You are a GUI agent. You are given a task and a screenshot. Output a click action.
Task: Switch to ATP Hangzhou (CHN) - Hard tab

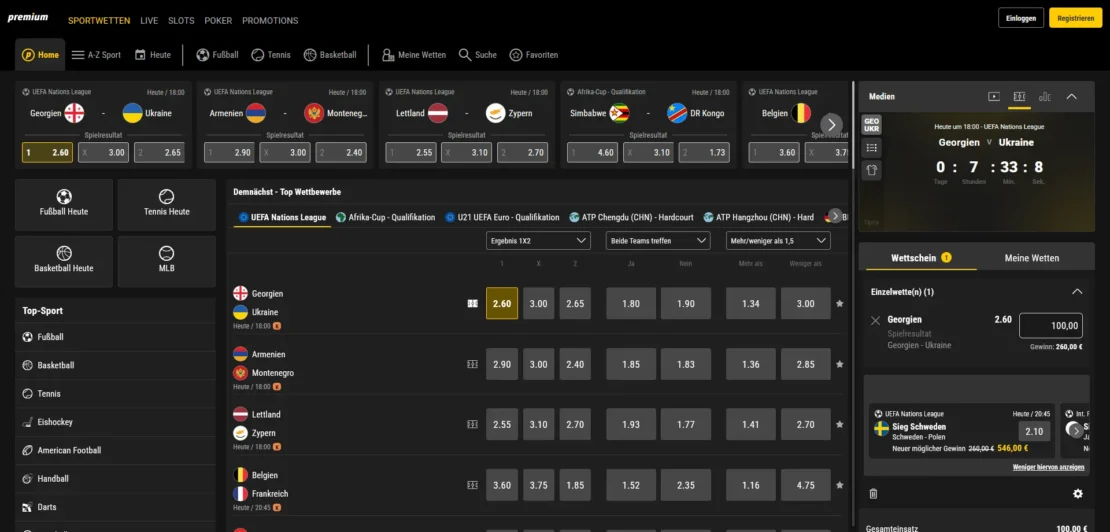[759, 217]
